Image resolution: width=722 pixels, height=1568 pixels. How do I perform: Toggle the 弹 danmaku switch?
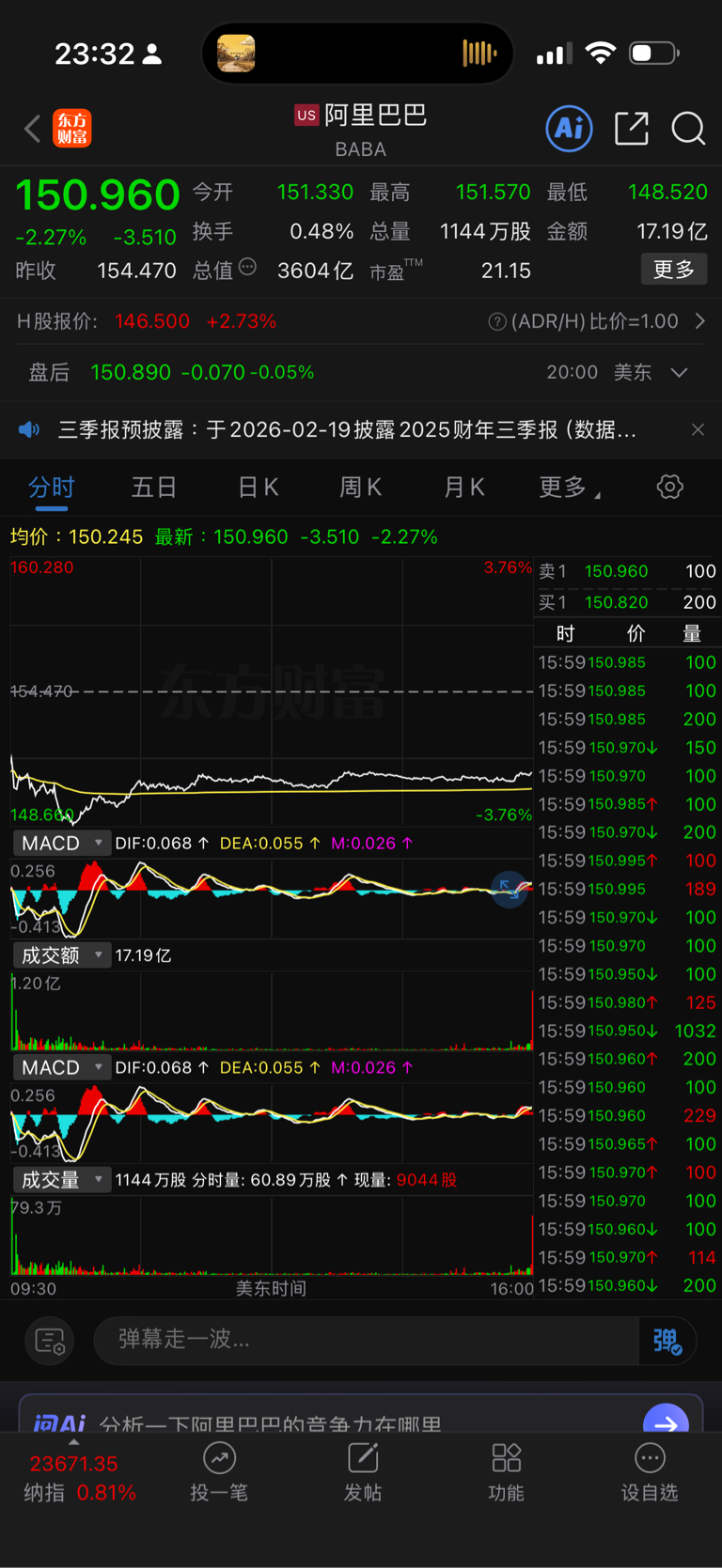(667, 1341)
